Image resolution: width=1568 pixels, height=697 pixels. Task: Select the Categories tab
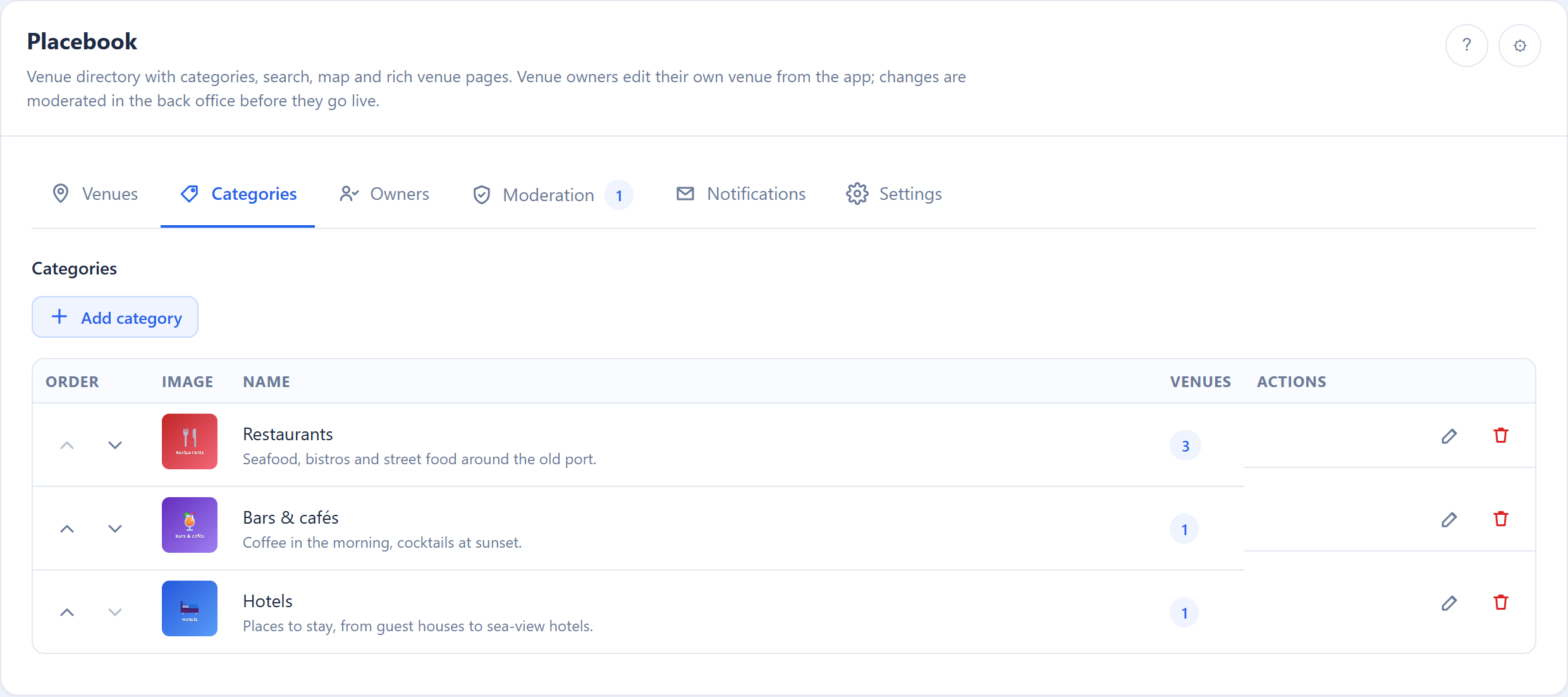[x=238, y=194]
